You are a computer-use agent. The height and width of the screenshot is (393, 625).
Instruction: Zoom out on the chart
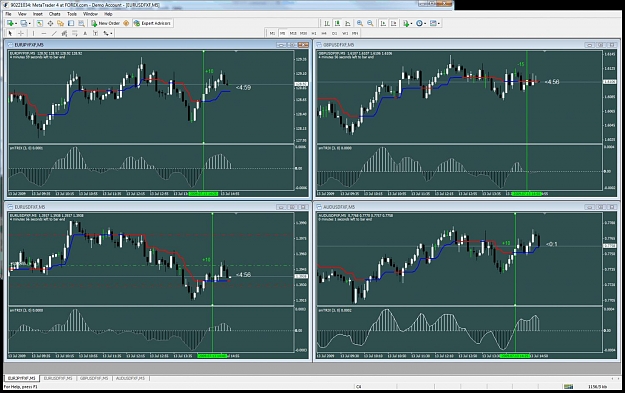click(x=370, y=23)
